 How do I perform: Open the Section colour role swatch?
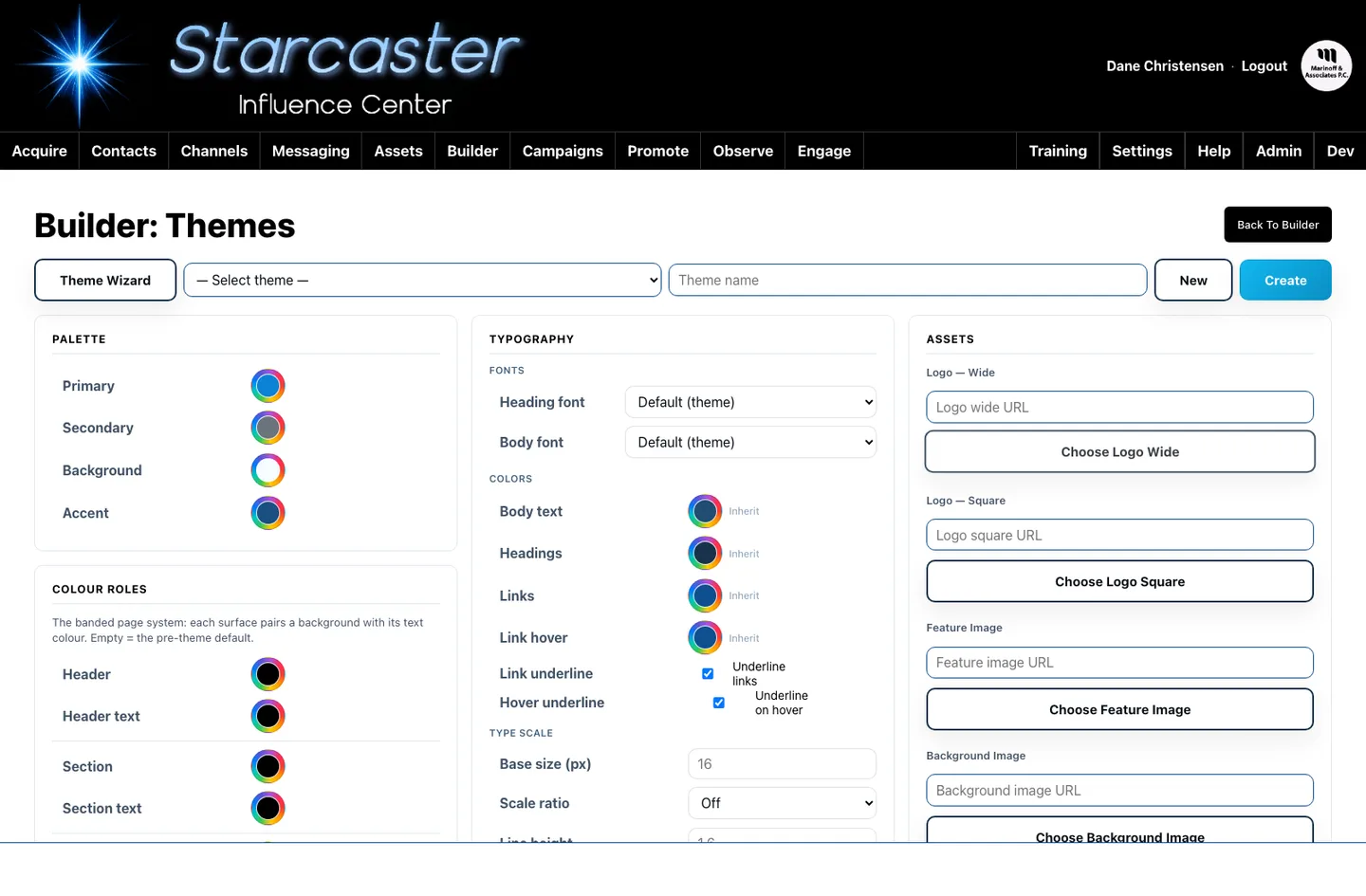268,766
